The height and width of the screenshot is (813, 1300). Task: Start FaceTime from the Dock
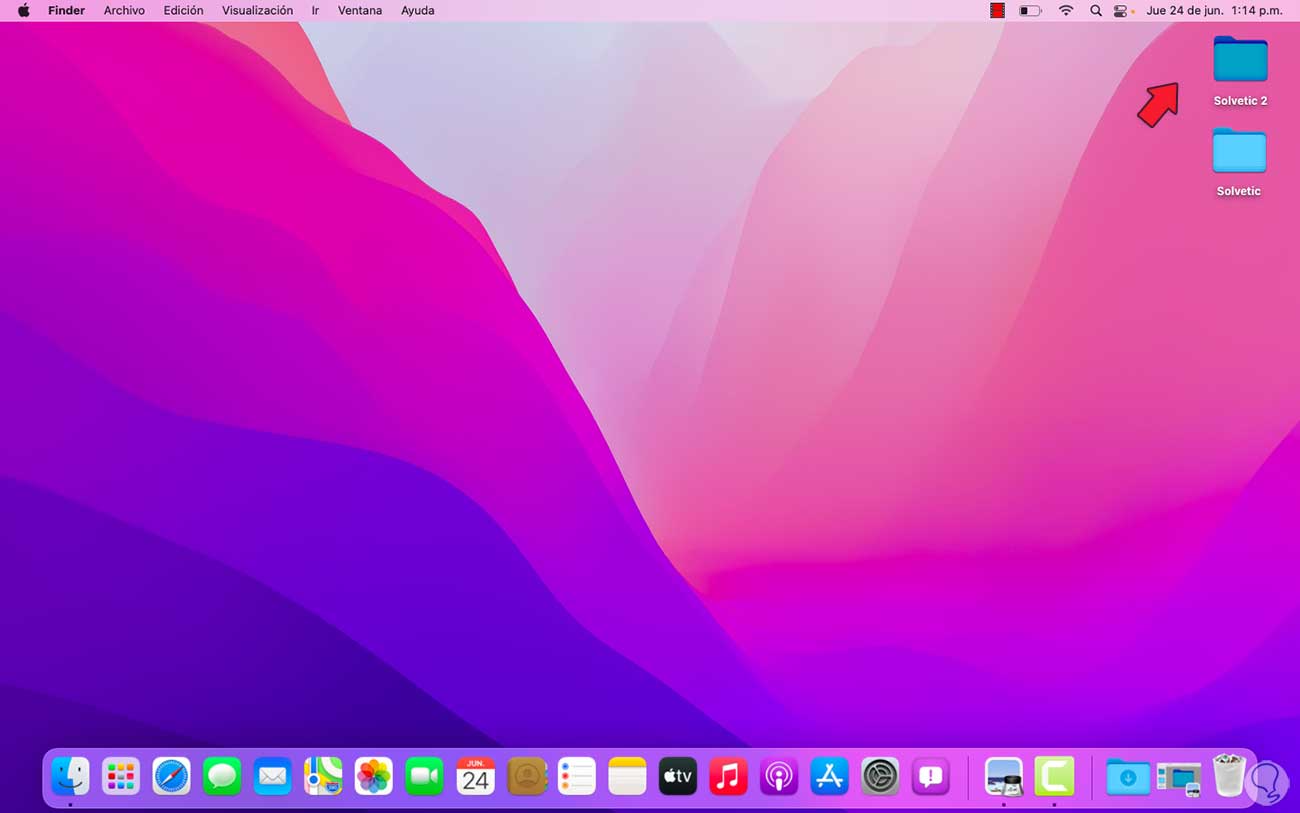[x=424, y=776]
